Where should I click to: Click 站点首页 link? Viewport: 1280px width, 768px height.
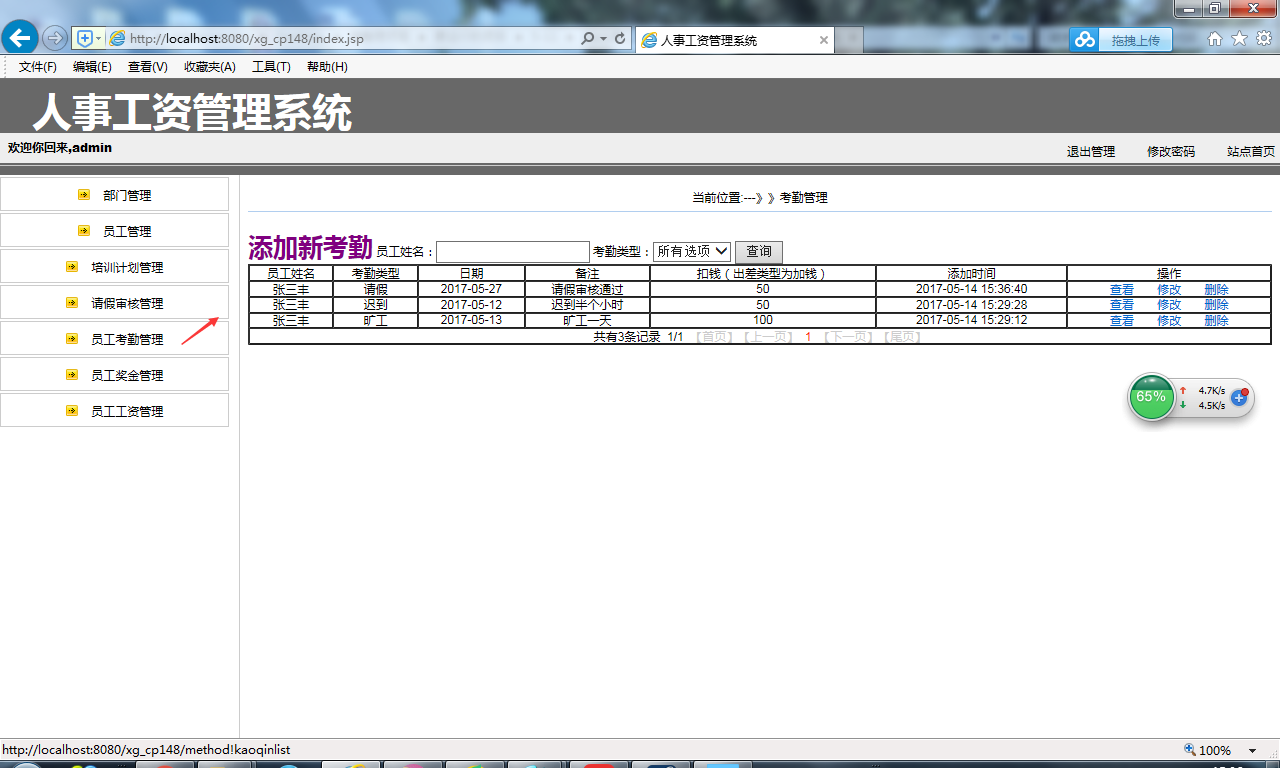1251,152
